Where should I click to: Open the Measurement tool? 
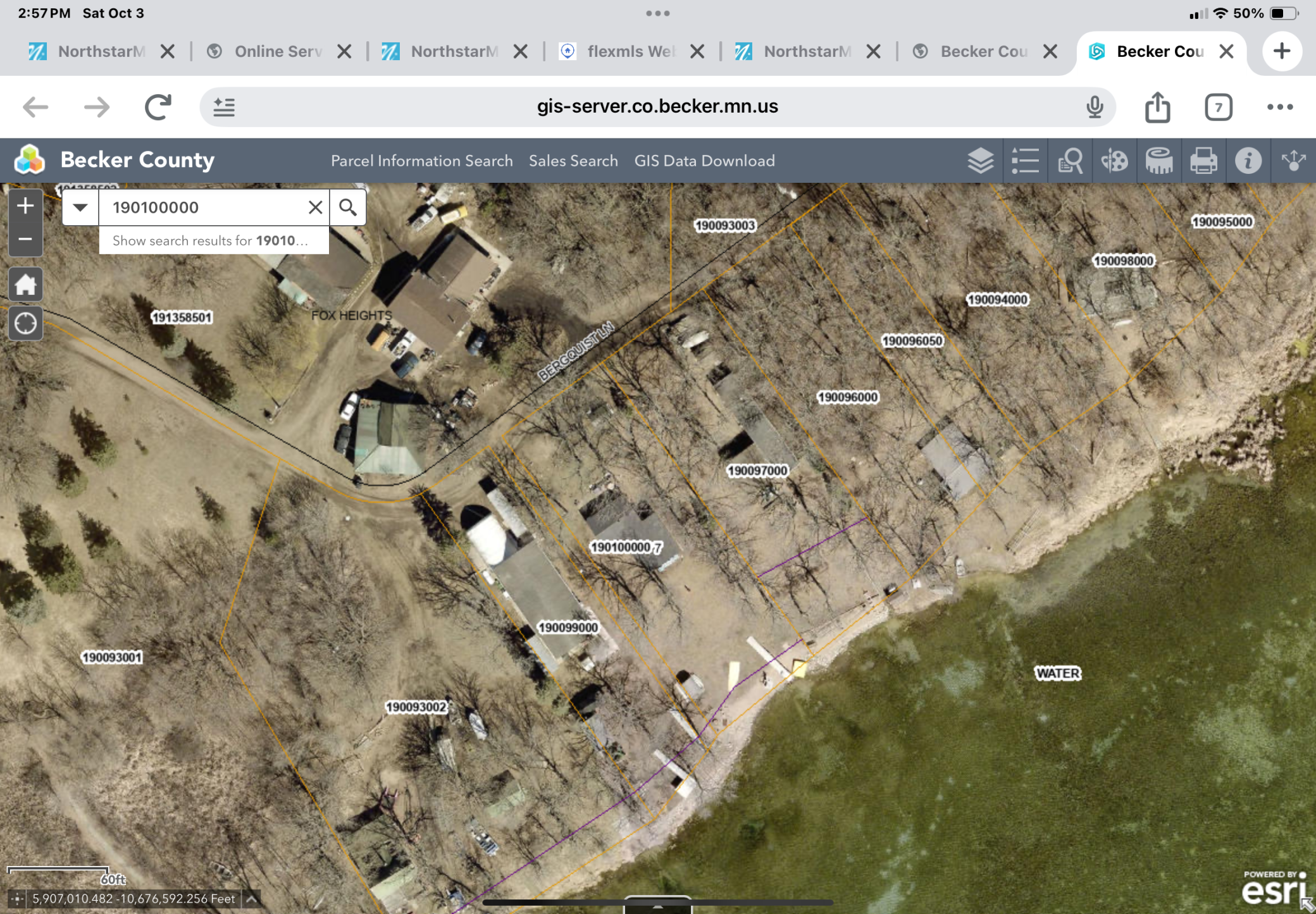point(1159,161)
